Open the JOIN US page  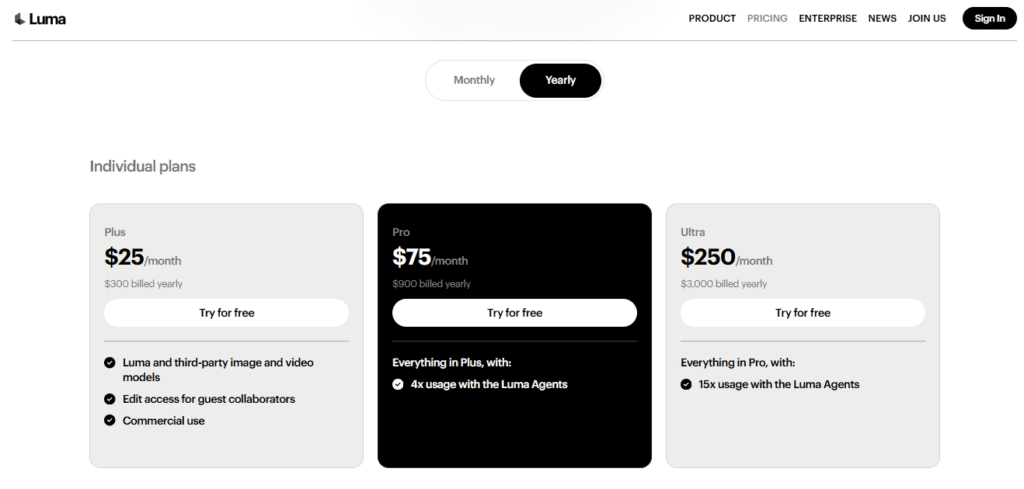point(927,18)
